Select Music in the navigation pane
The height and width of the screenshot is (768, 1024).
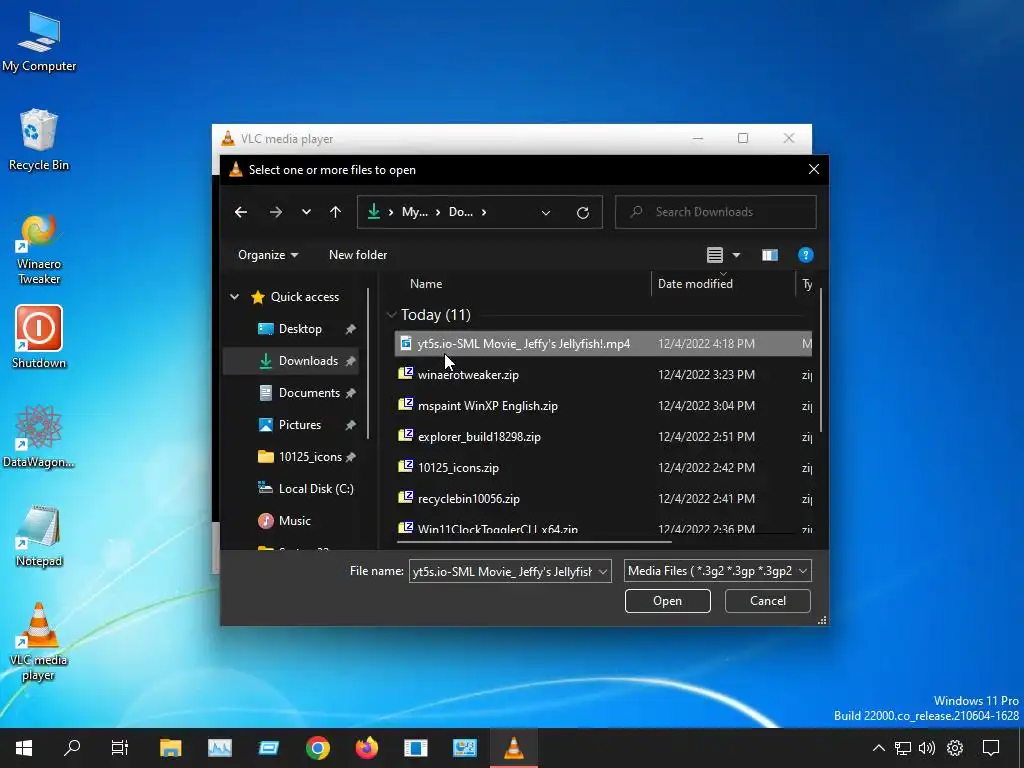point(295,520)
